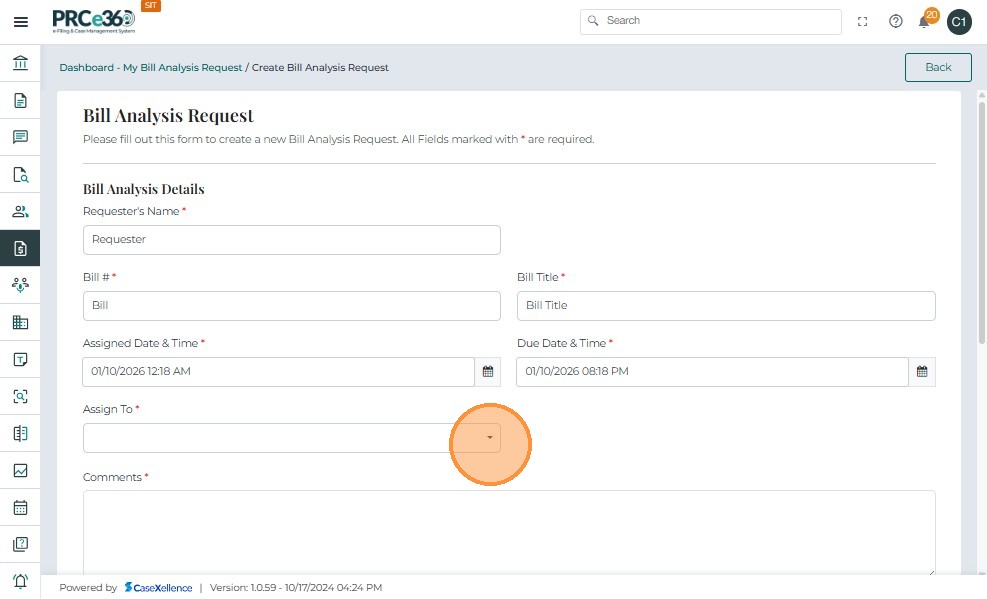The image size is (987, 599).
Task: Open the help question mark icon
Action: 896,21
